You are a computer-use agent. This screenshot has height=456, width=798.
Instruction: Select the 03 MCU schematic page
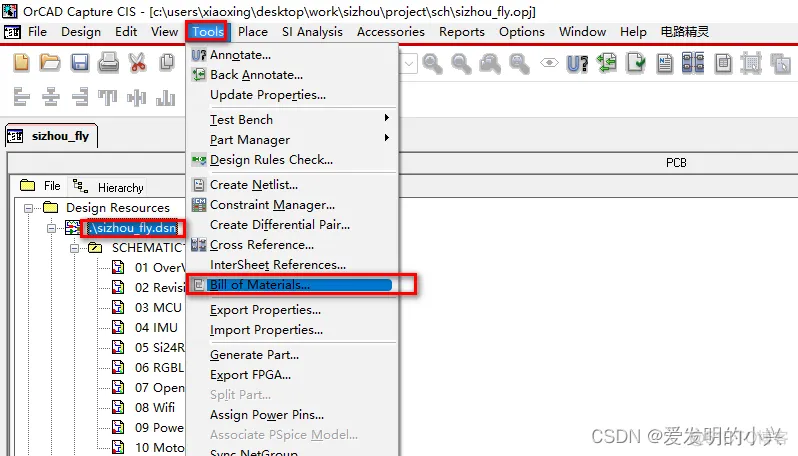click(x=158, y=308)
